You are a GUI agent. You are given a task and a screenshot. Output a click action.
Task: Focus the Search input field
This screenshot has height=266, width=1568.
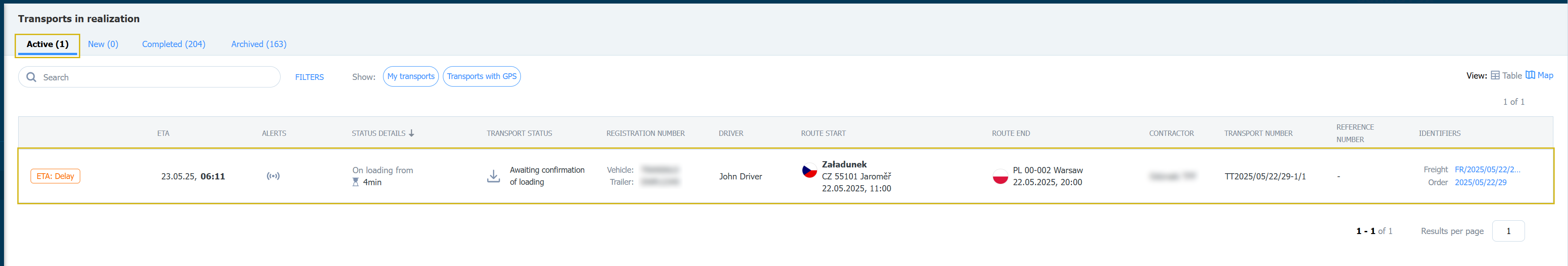click(149, 77)
